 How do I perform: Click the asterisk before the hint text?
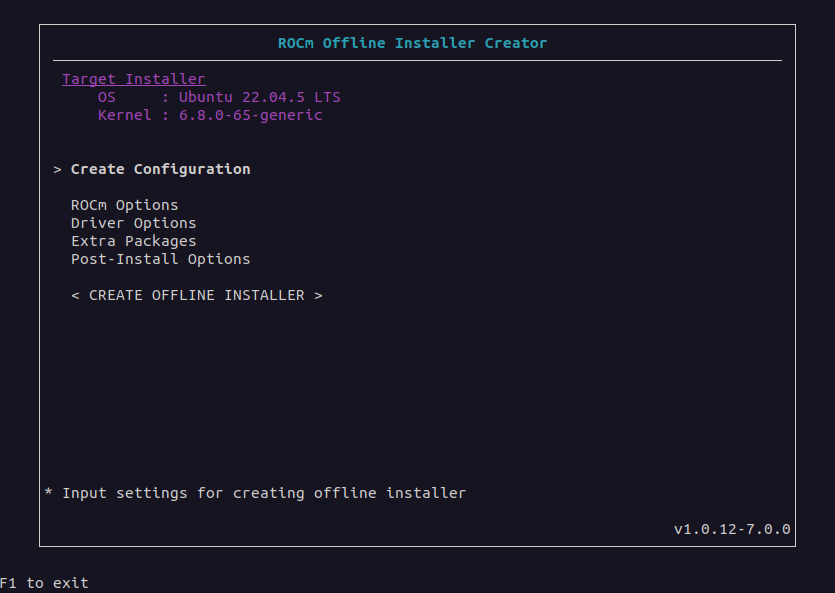click(48, 491)
